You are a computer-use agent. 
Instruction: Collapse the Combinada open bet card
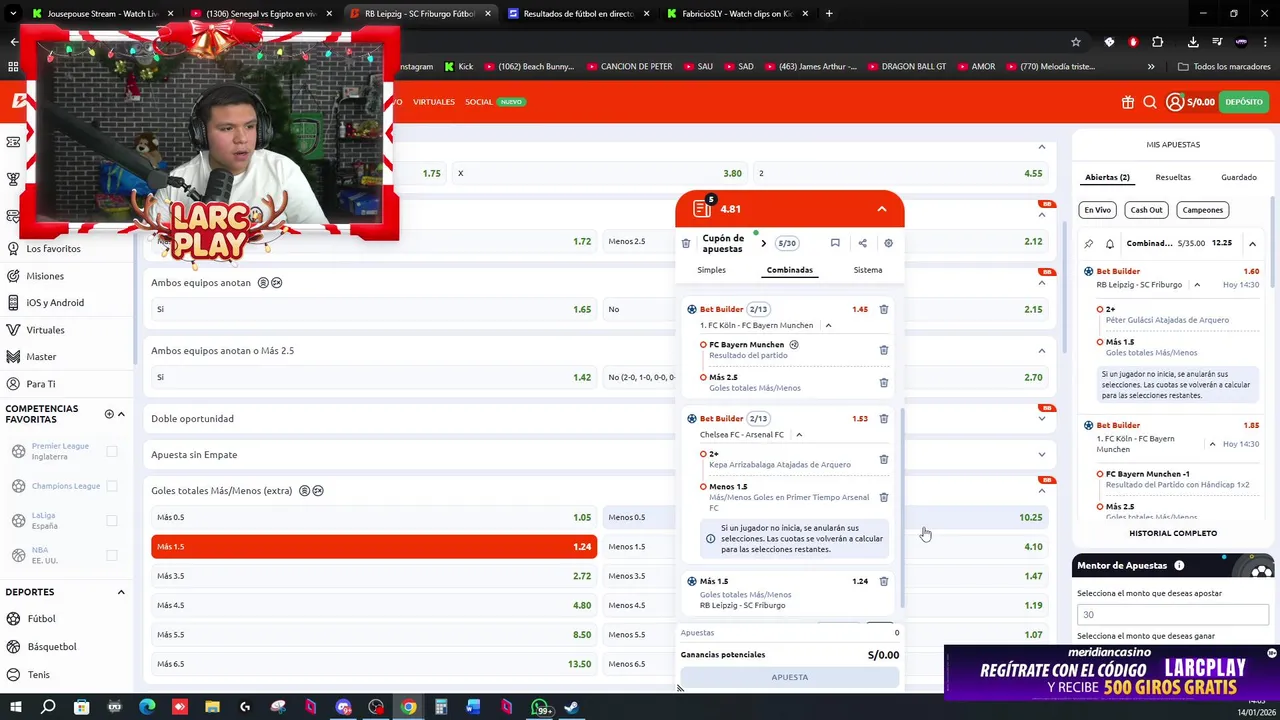tap(1252, 244)
